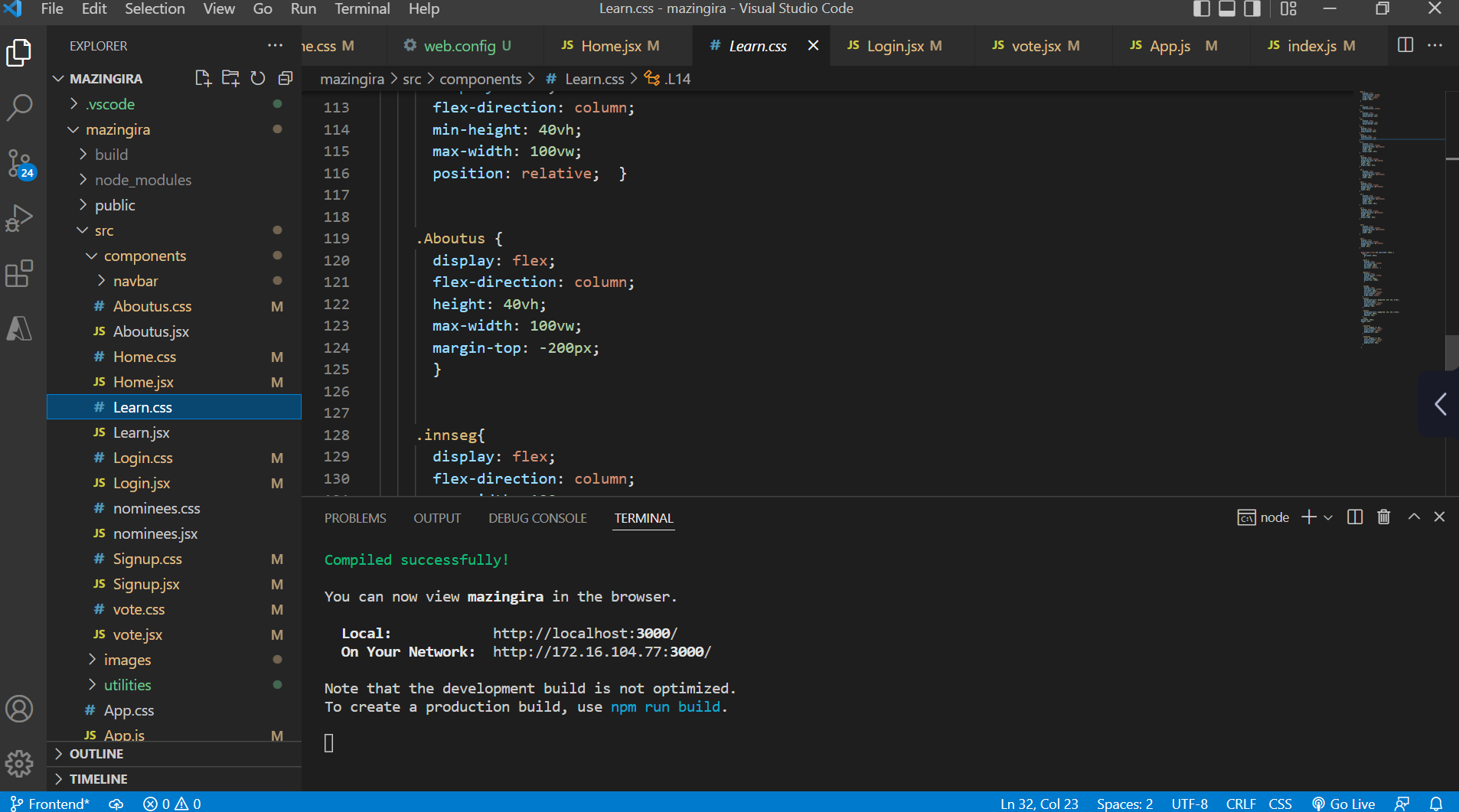This screenshot has width=1459, height=812.
Task: Expand the OUTLINE section
Action: point(96,754)
